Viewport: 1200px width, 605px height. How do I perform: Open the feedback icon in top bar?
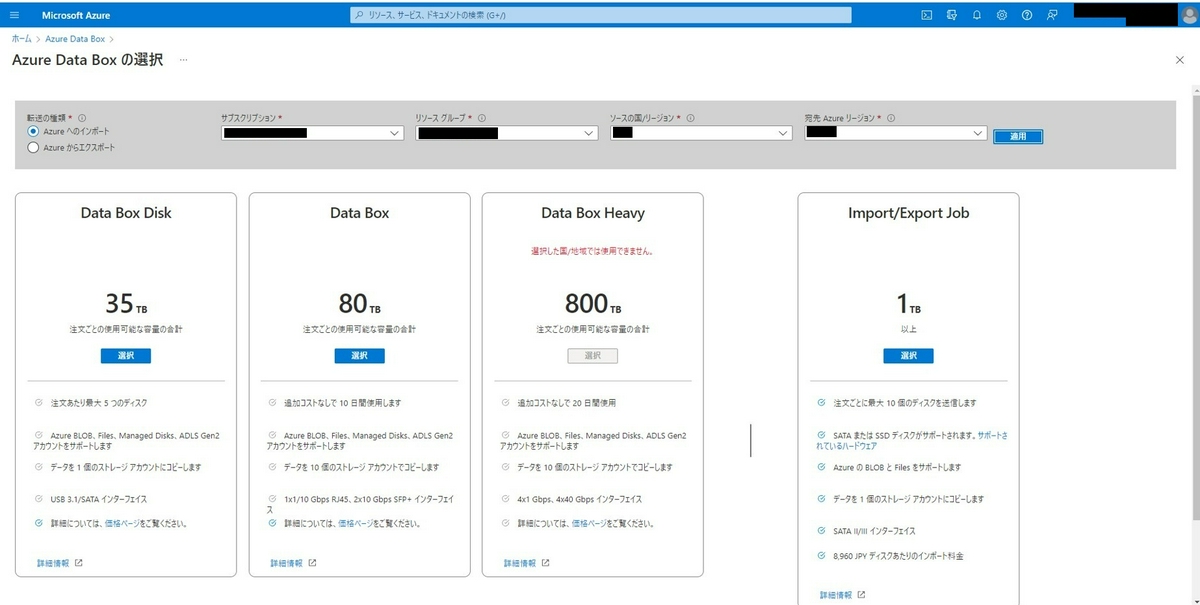pos(1052,15)
